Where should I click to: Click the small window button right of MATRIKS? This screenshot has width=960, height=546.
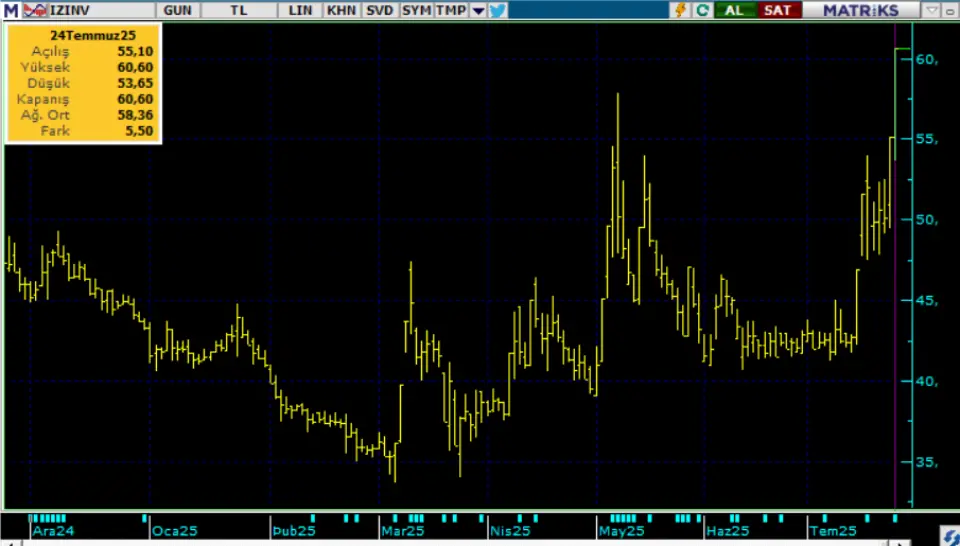pos(950,10)
